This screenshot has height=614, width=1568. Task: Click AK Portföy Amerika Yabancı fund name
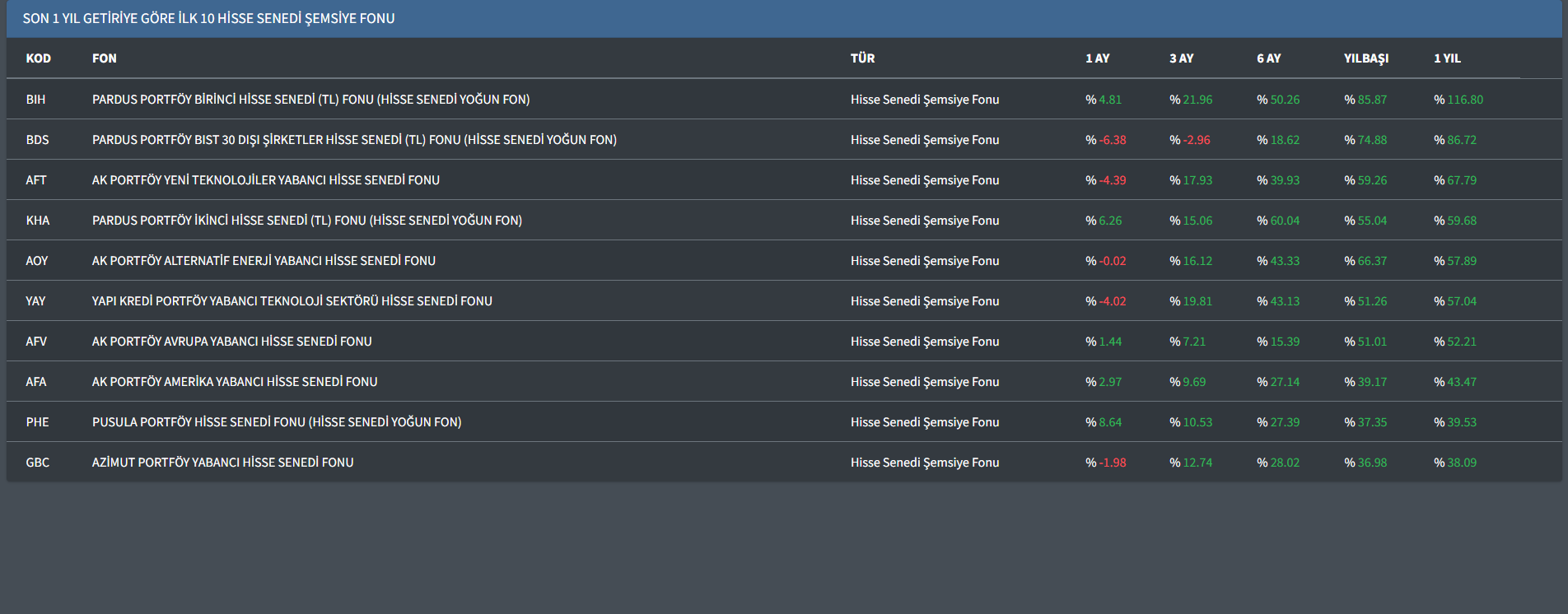pyautogui.click(x=234, y=382)
